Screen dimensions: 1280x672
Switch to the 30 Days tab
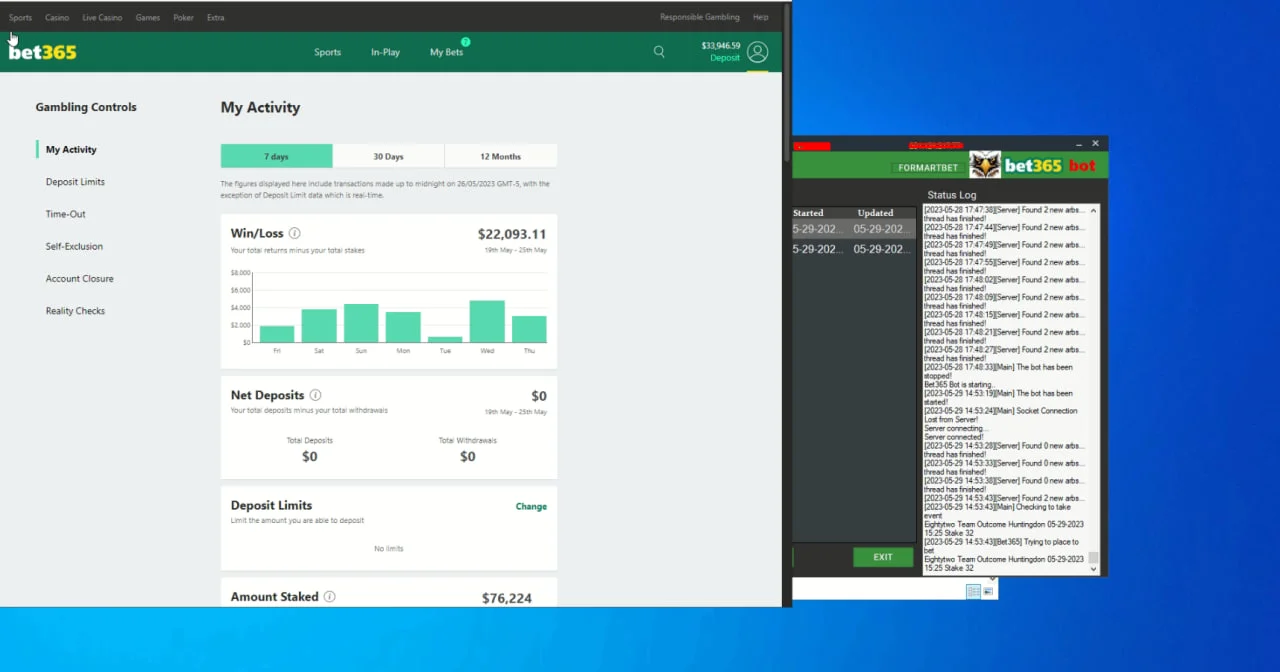388,156
